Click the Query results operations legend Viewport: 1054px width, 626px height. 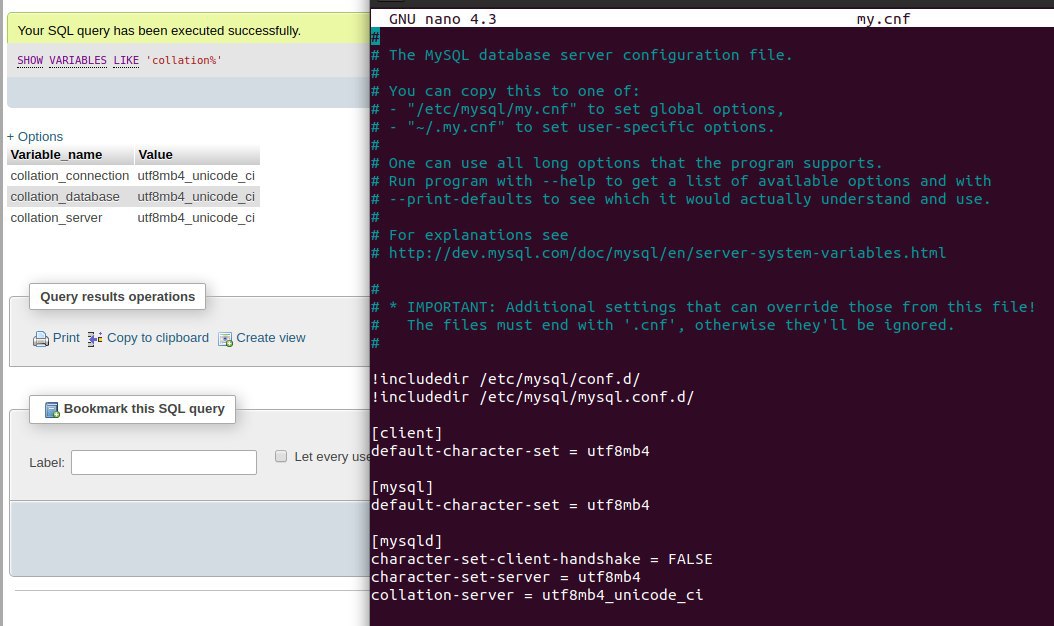(x=118, y=297)
